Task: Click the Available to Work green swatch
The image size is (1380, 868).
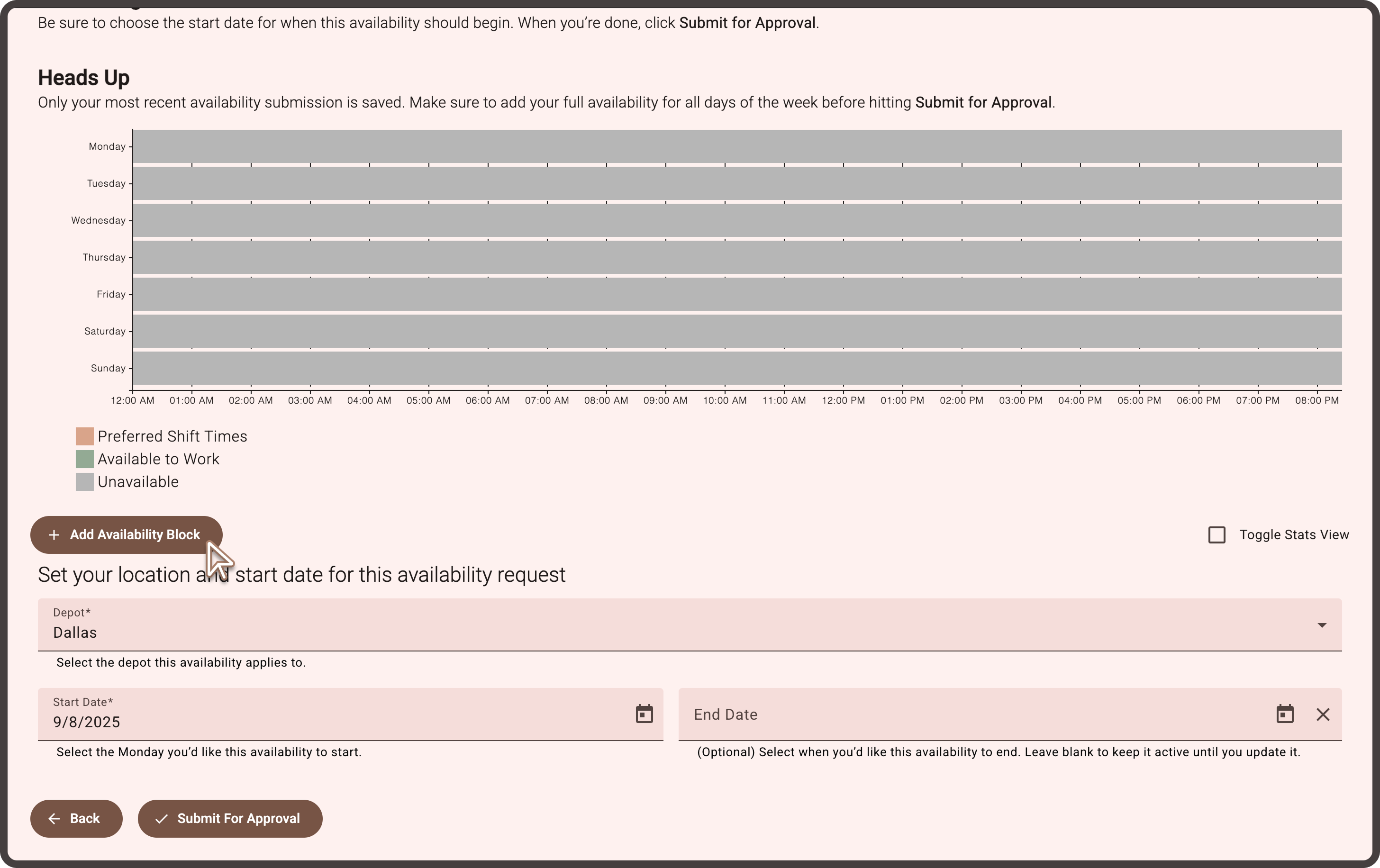Action: (x=85, y=459)
